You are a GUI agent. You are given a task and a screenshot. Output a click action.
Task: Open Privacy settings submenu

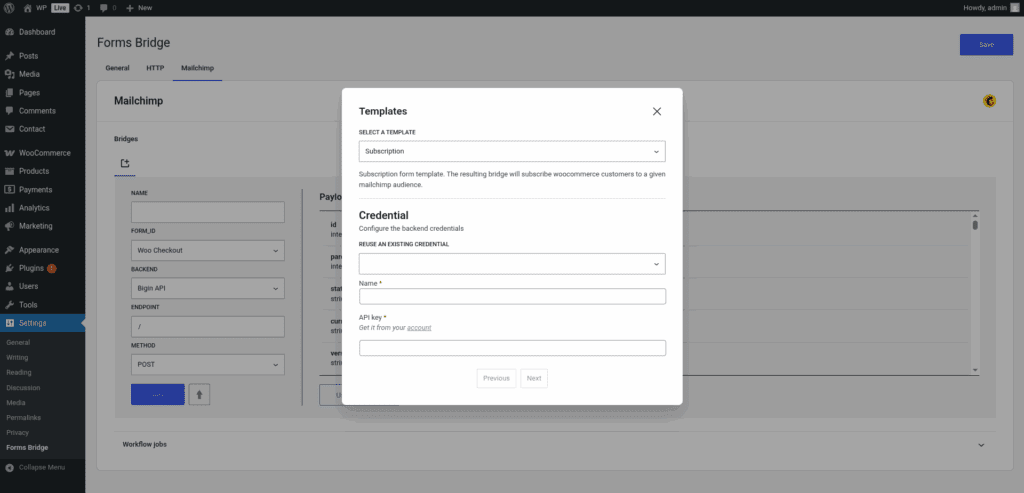pyautogui.click(x=18, y=432)
